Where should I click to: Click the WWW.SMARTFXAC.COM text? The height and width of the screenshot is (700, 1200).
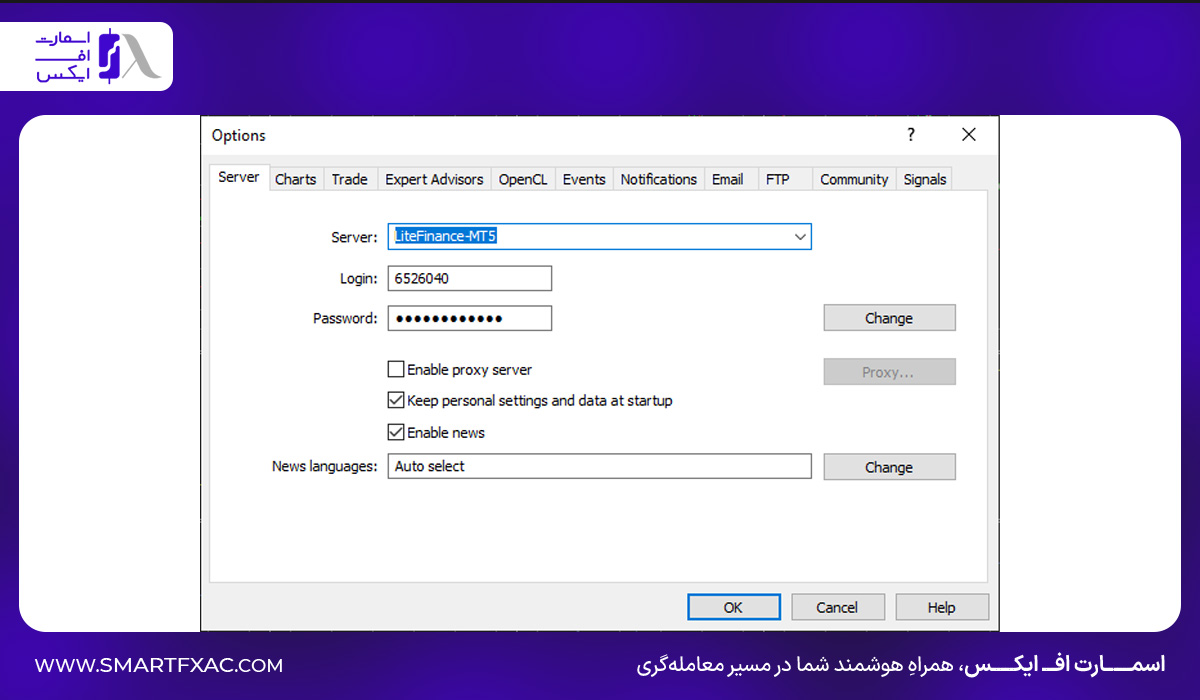[159, 665]
